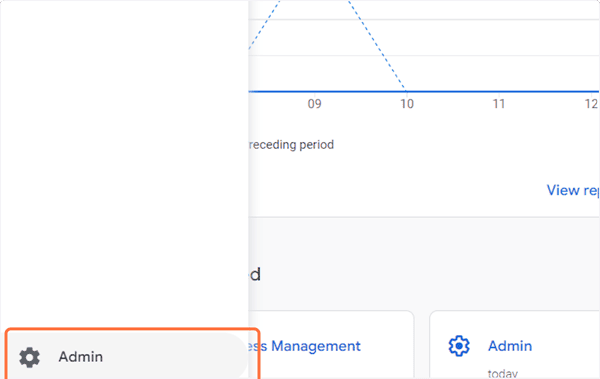Open the blue Admin link in card
The height and width of the screenshot is (379, 600).
[x=510, y=346]
